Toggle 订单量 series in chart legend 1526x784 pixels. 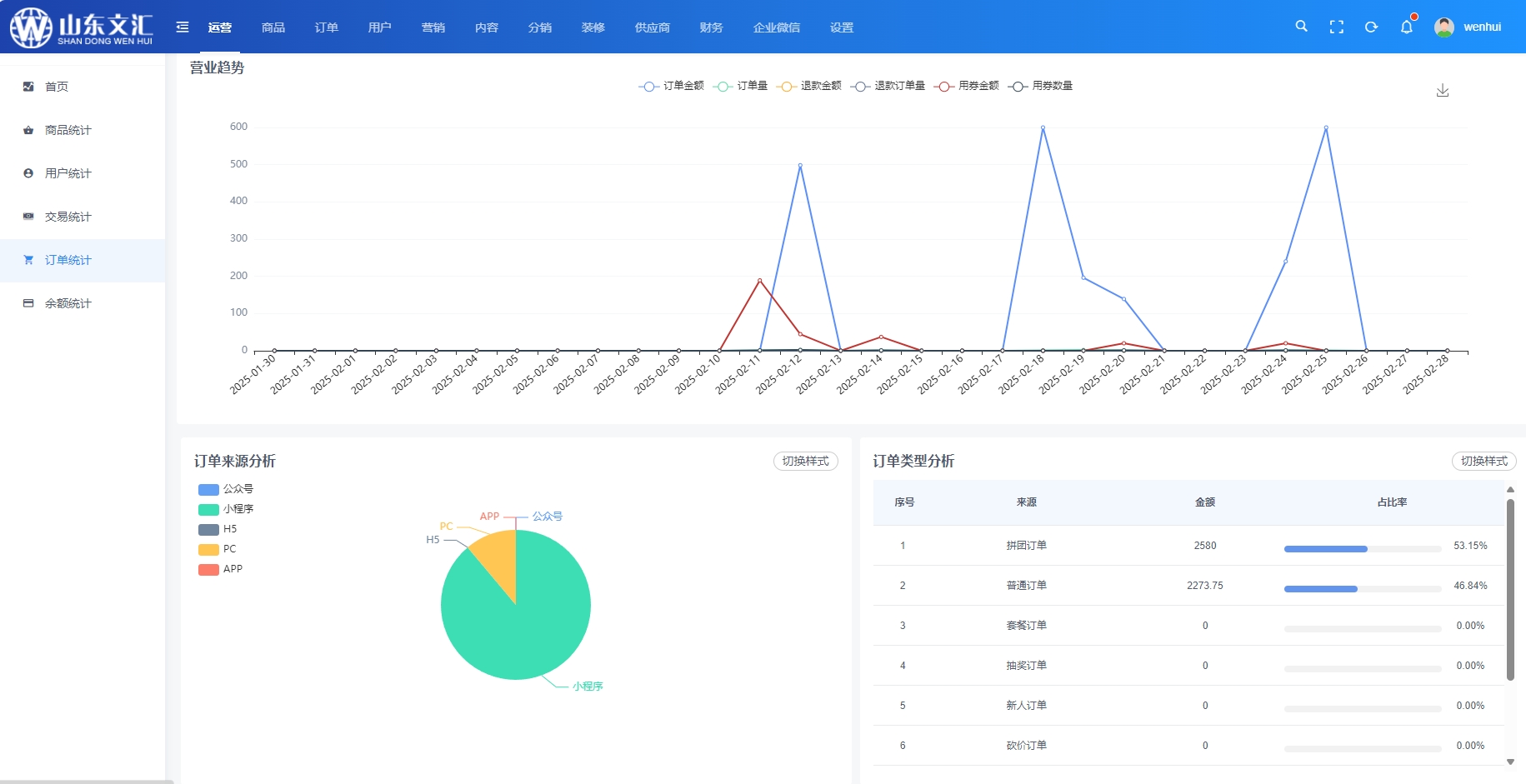click(x=740, y=86)
